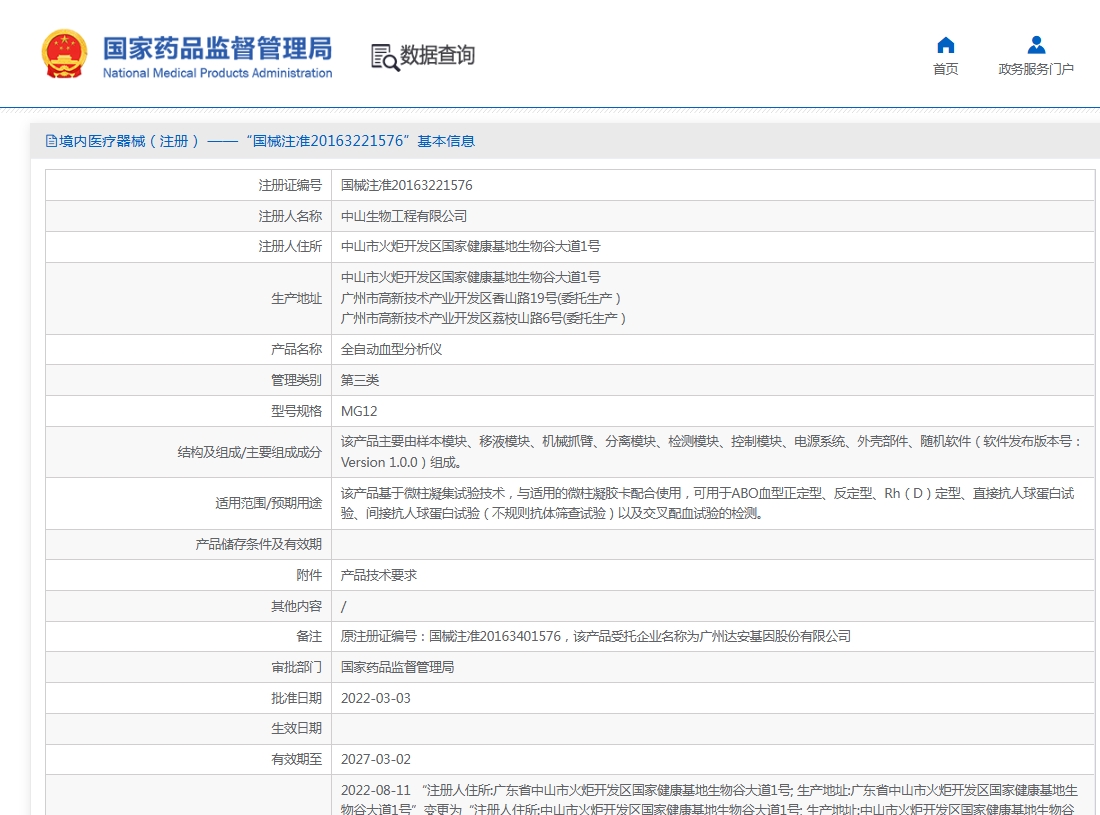The width and height of the screenshot is (1100, 815).
Task: Click the 适用范围/预期用途 label
Action: pos(269,503)
